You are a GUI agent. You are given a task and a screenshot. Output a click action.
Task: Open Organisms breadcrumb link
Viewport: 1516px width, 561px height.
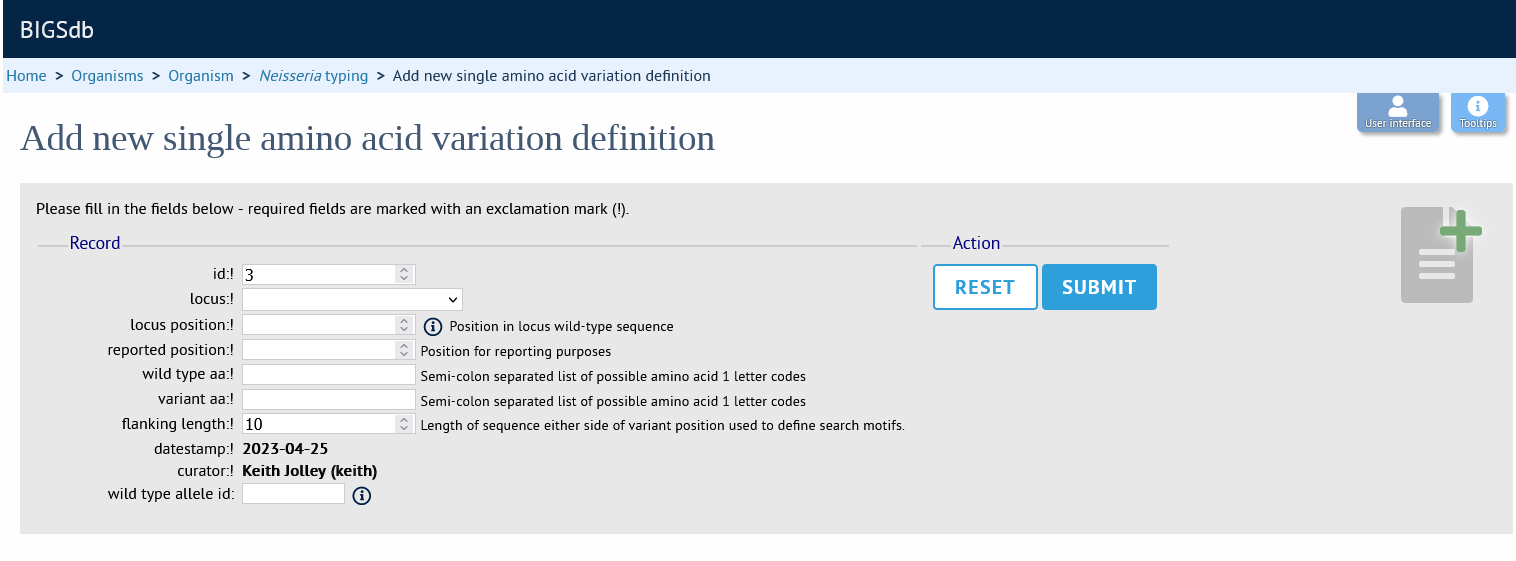click(107, 76)
